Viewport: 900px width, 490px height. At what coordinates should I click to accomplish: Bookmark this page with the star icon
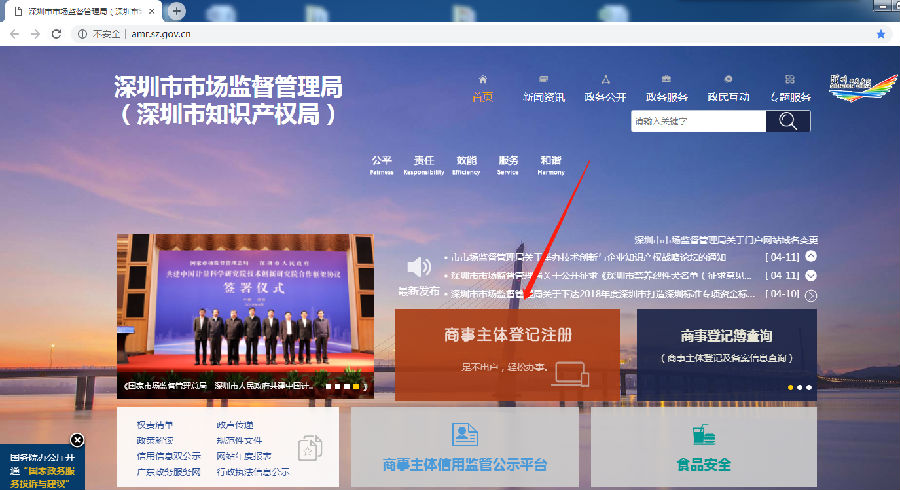tap(881, 33)
